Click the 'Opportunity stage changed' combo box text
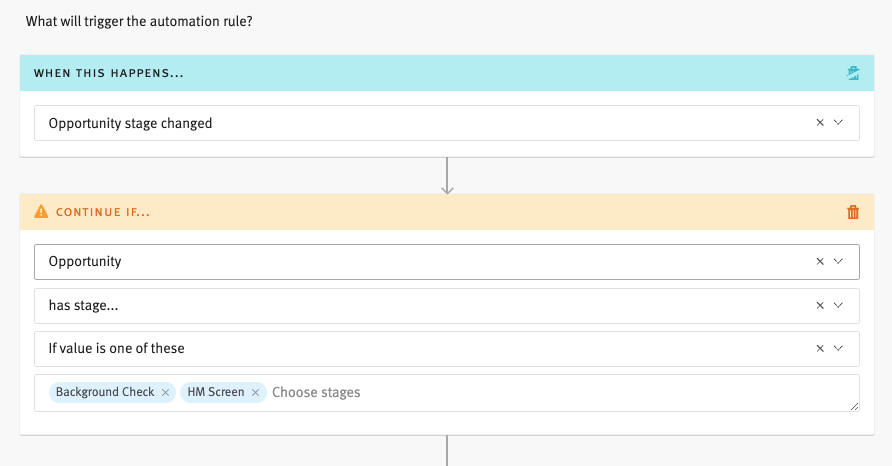The width and height of the screenshot is (892, 466). pos(130,123)
